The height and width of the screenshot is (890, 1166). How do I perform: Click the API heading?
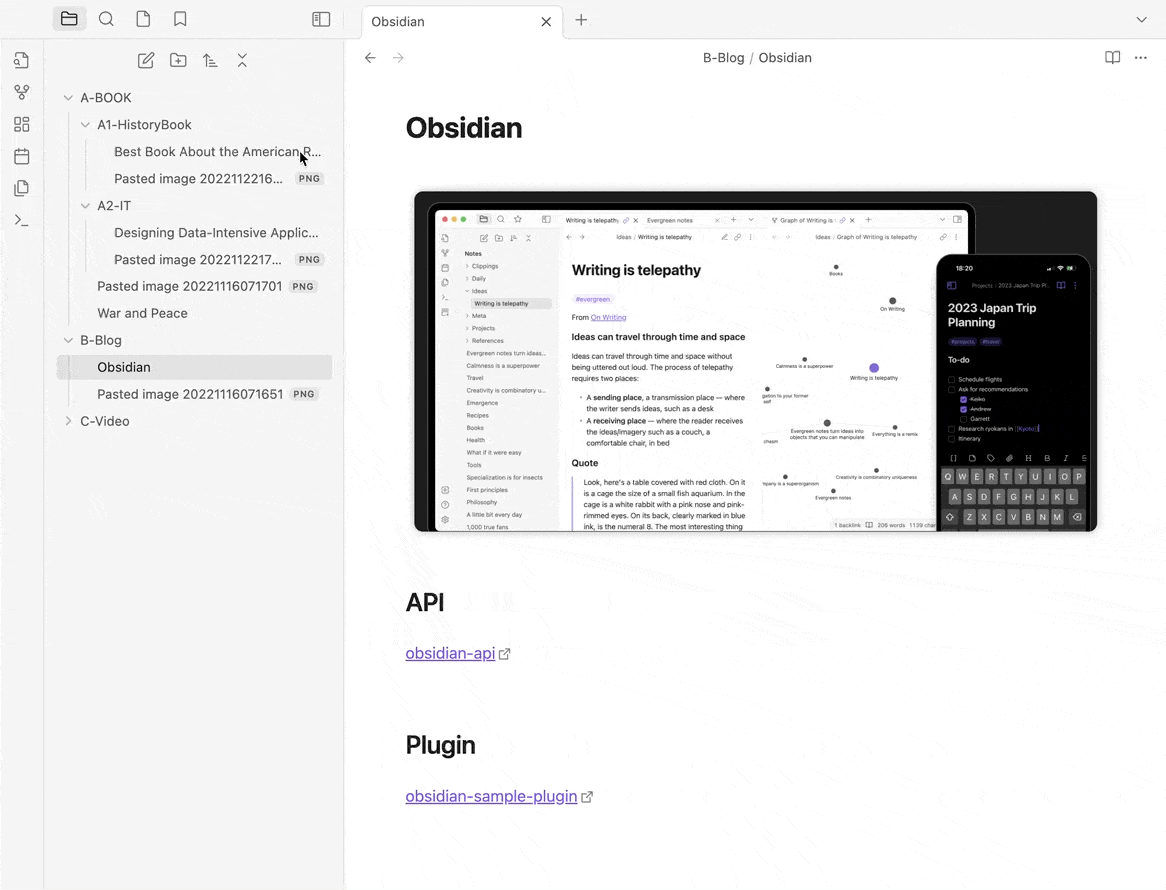(425, 602)
